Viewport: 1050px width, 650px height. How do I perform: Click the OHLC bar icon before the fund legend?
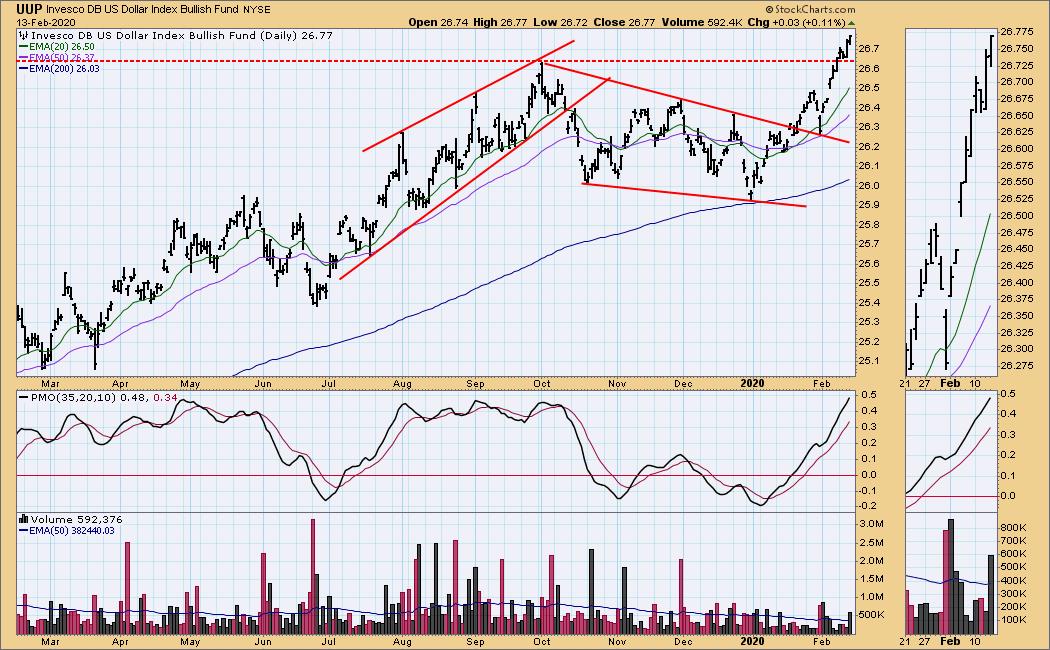pyautogui.click(x=23, y=35)
